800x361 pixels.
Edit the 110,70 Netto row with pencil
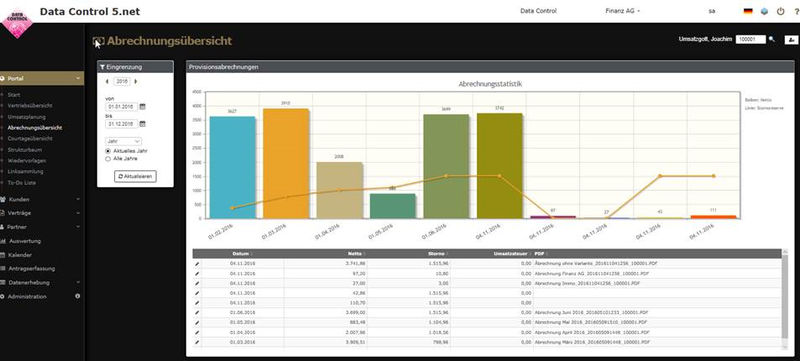coord(197,303)
